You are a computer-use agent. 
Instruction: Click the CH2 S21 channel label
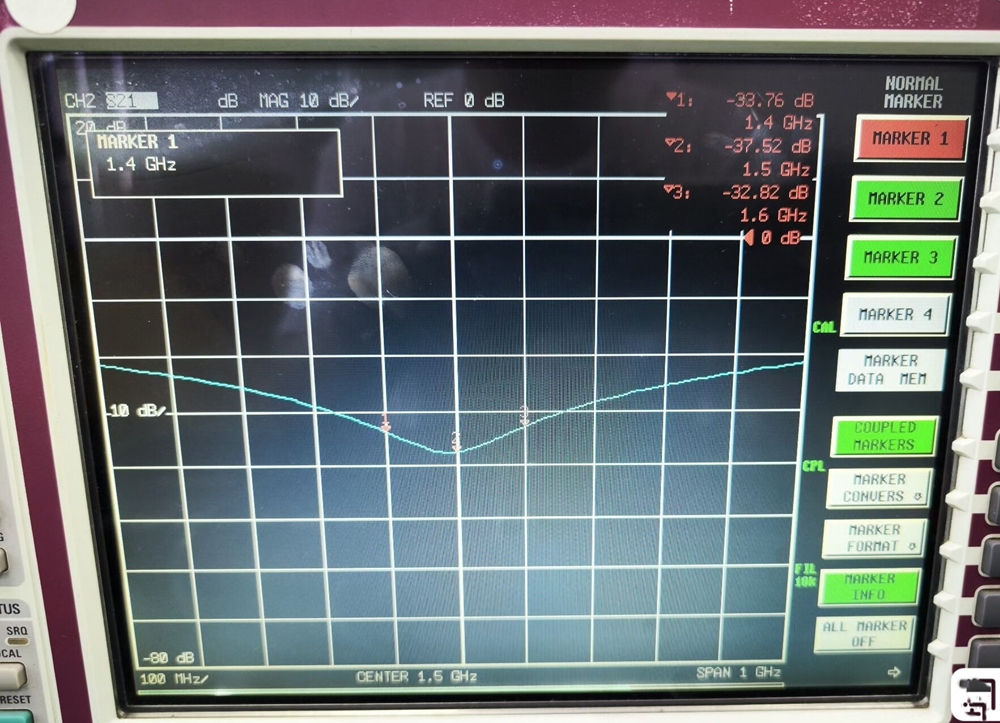pos(108,101)
